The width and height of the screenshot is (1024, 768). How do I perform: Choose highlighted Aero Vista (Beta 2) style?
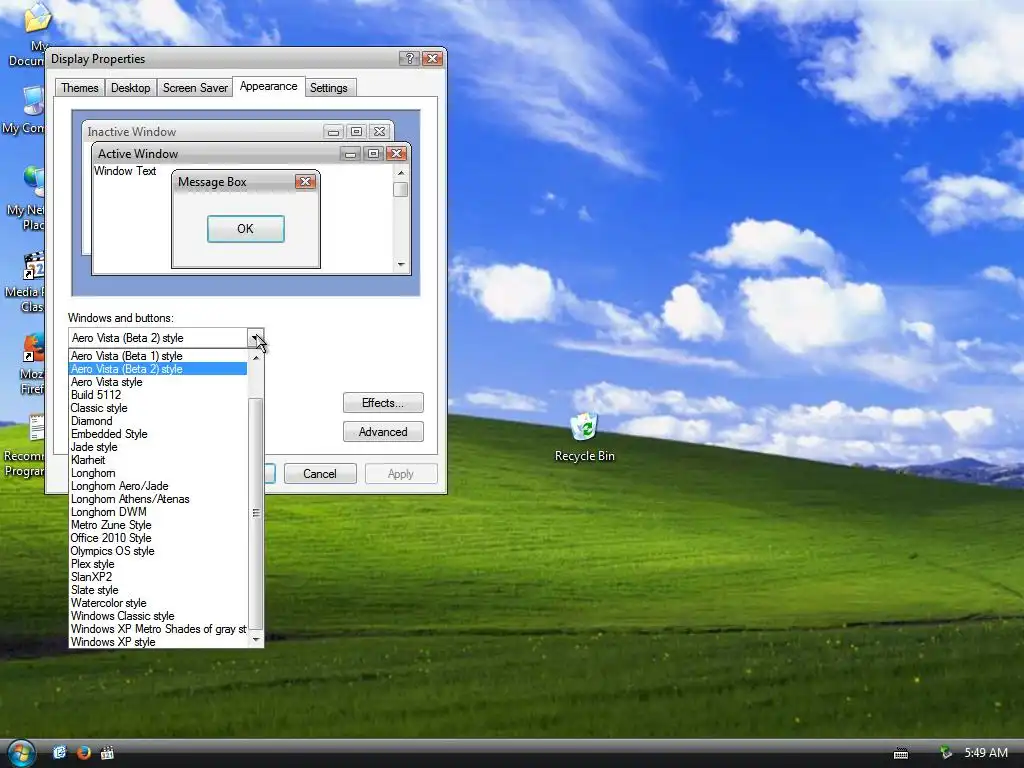158,369
